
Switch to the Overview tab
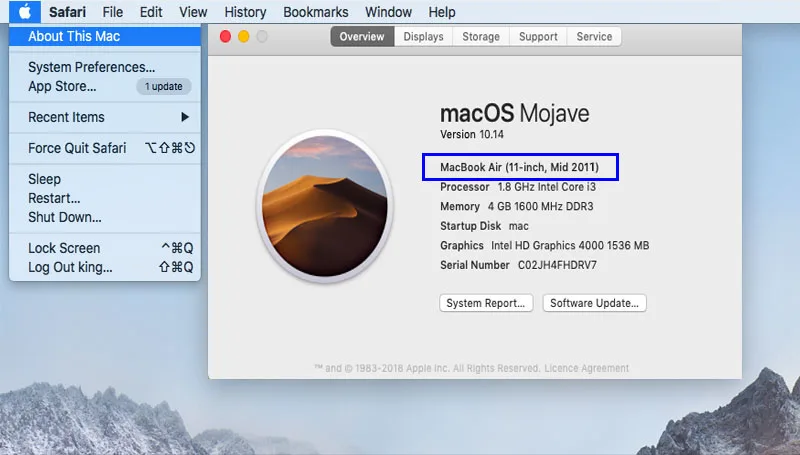(362, 37)
